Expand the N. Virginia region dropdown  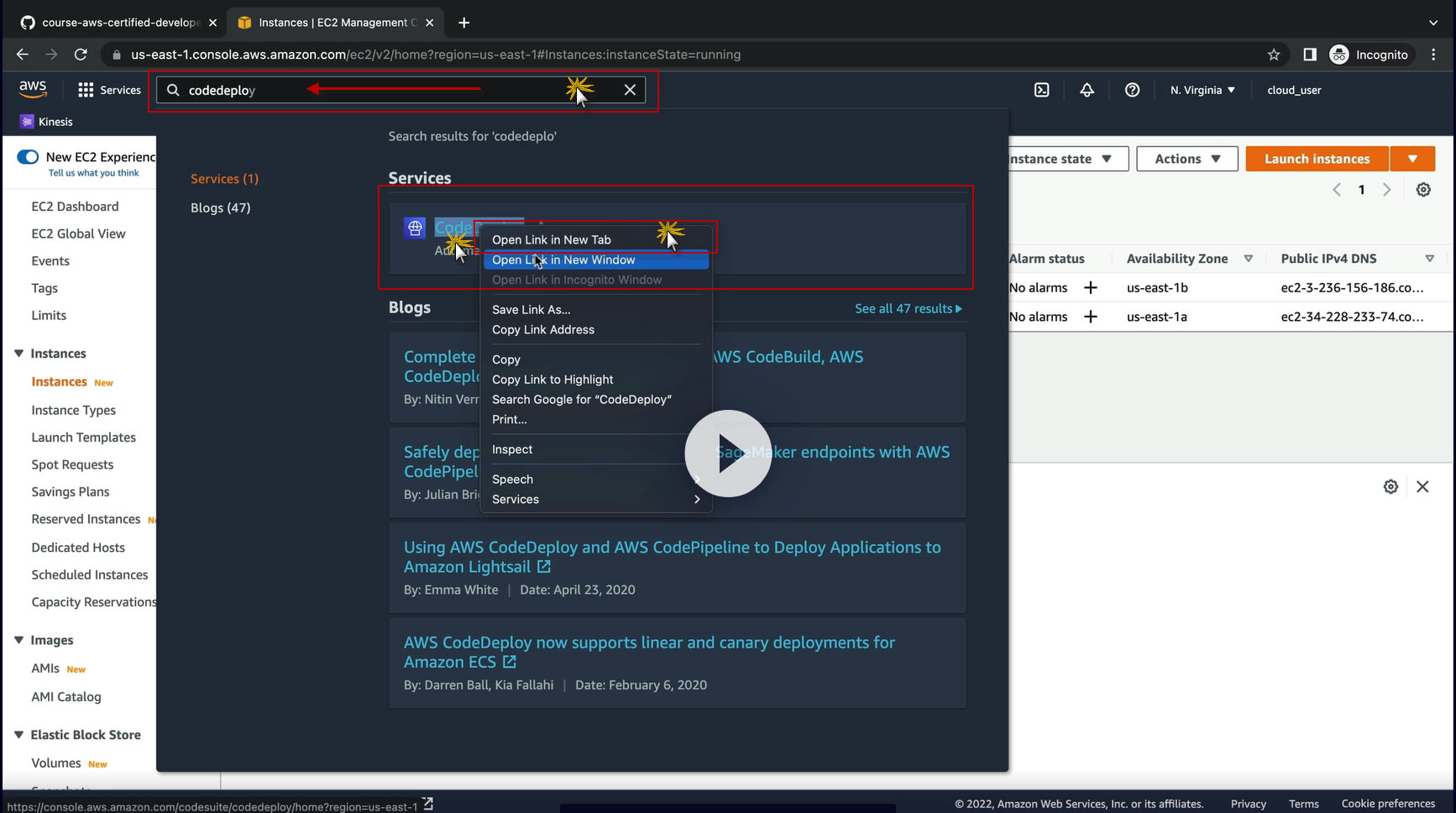[1202, 90]
